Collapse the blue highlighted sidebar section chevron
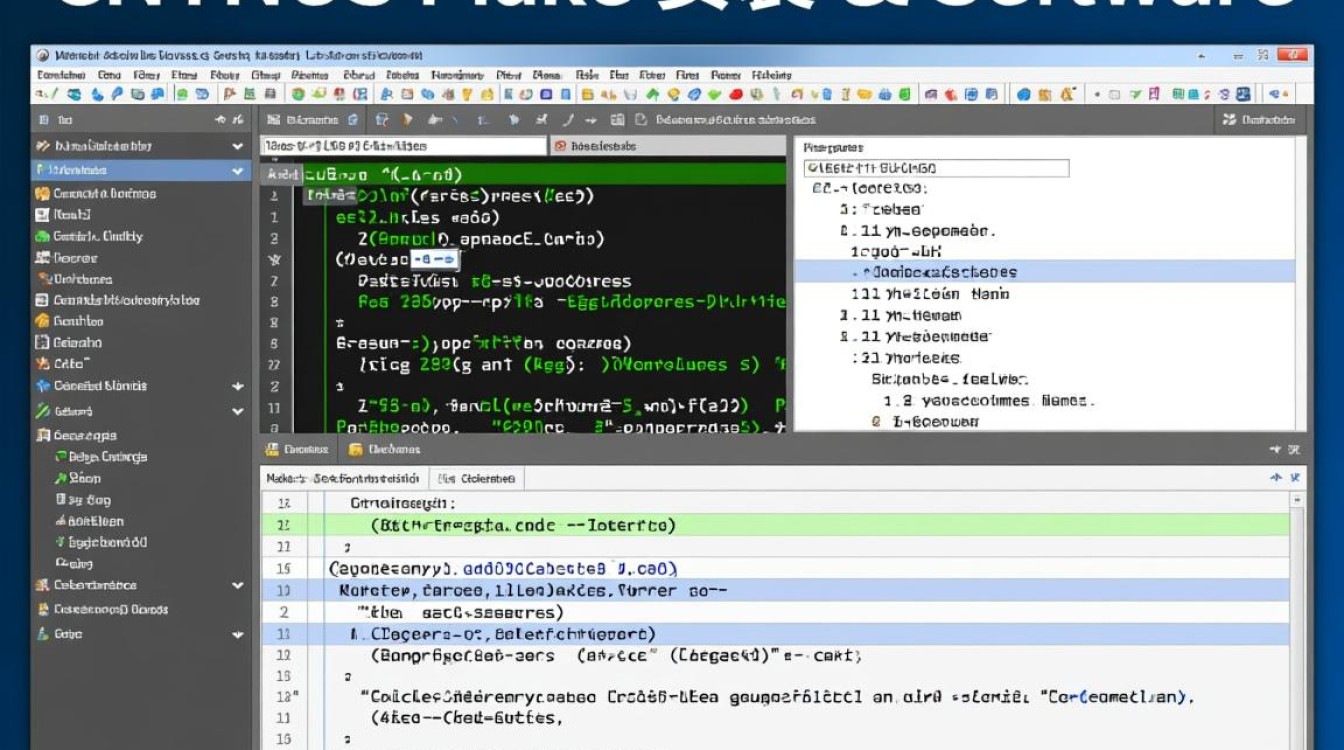The image size is (1344, 750). click(238, 171)
